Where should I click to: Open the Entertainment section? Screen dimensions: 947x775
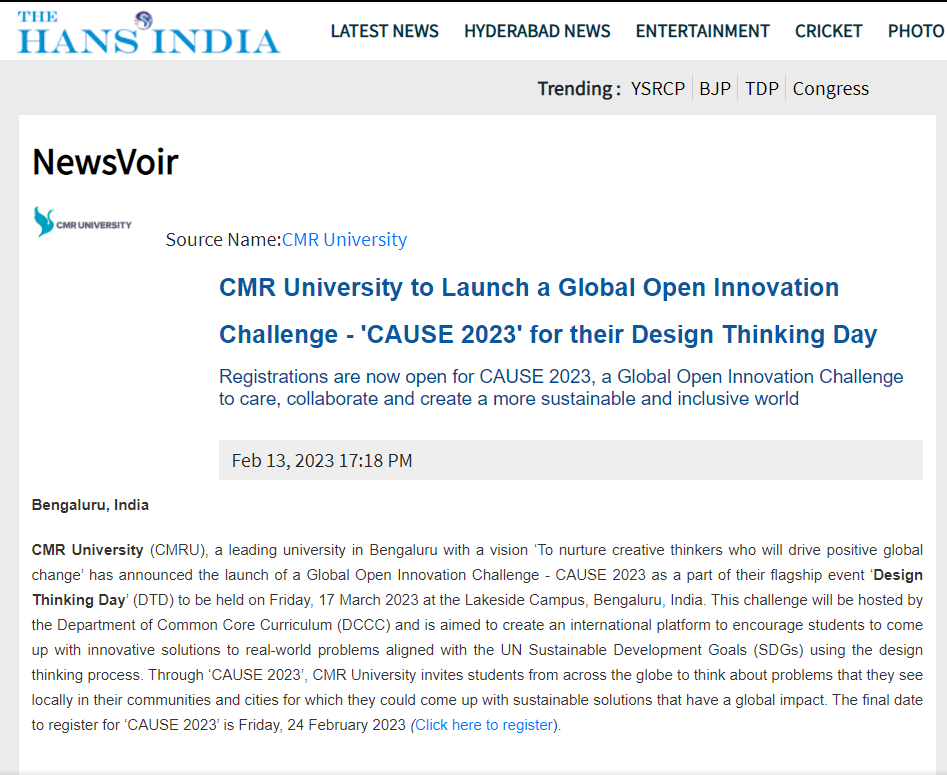click(702, 31)
